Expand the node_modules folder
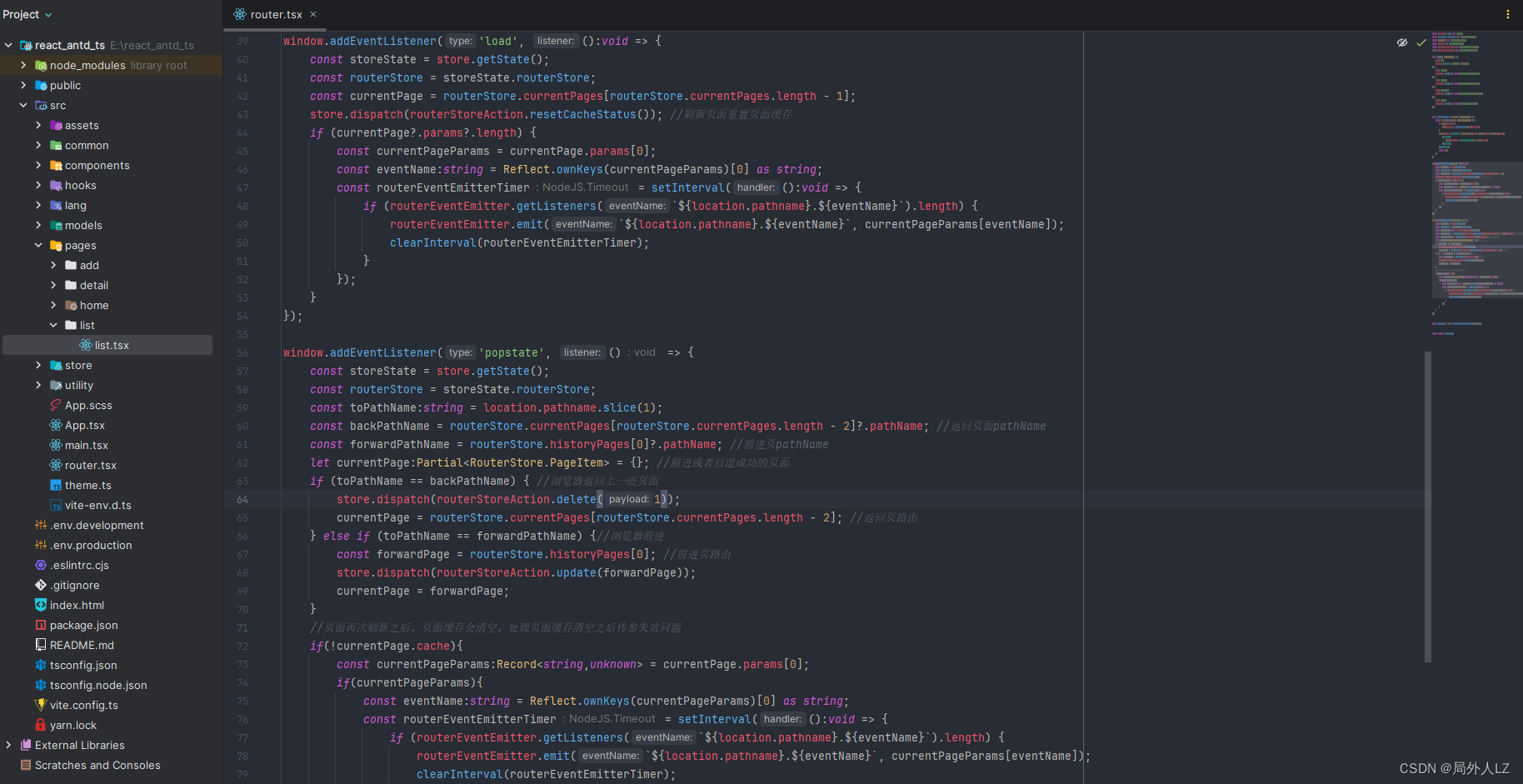1523x784 pixels. tap(23, 65)
